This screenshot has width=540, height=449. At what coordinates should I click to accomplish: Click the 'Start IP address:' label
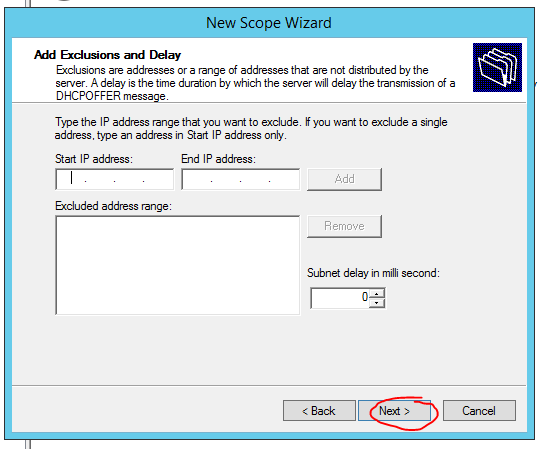[x=94, y=159]
